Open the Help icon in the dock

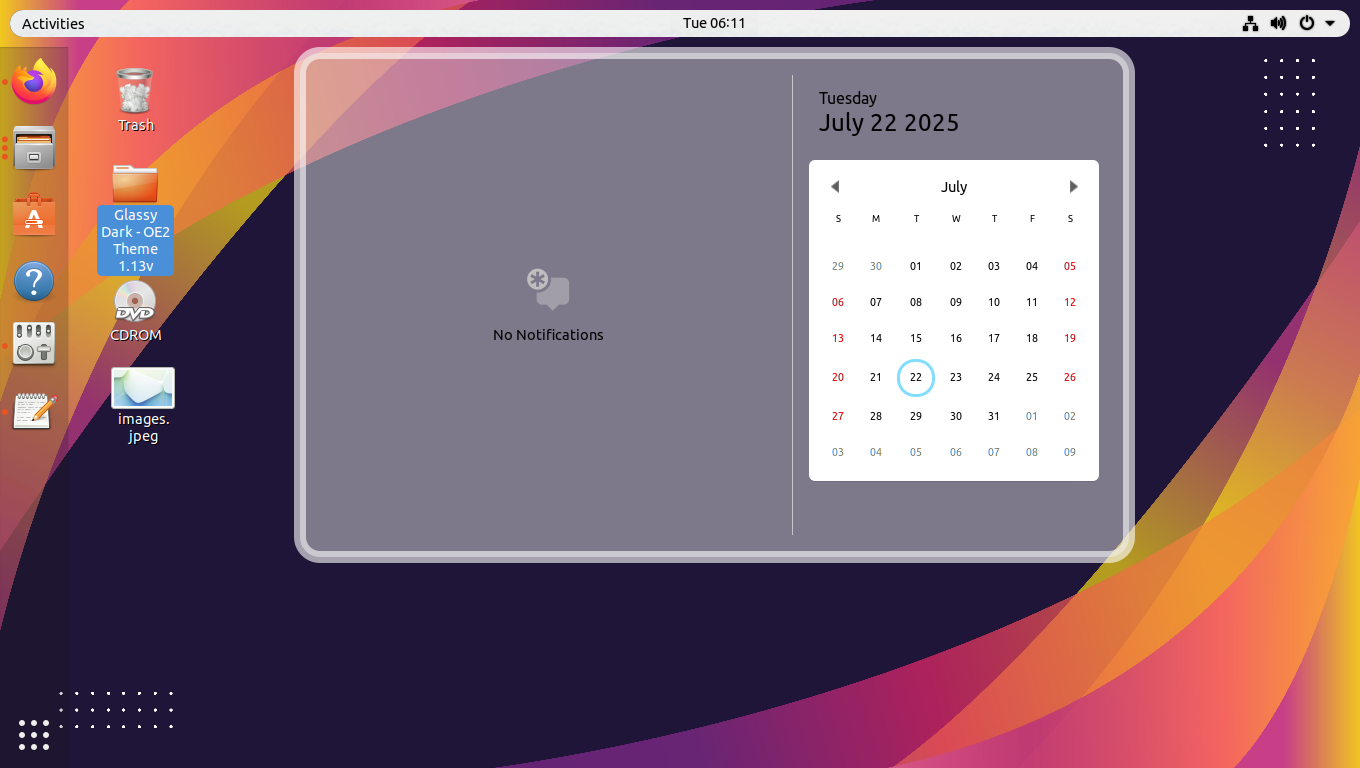click(x=34, y=281)
